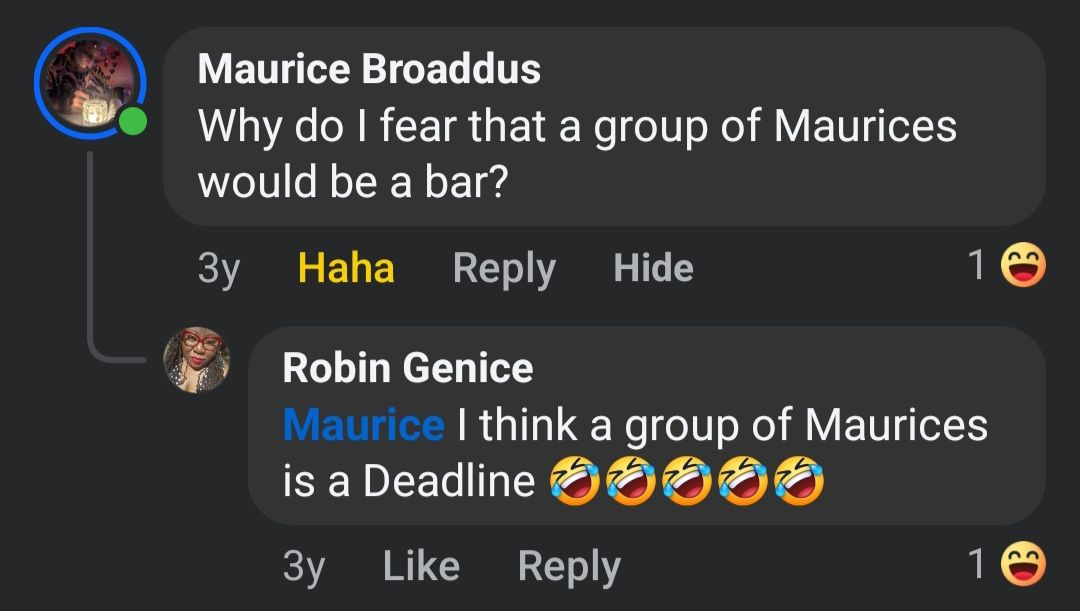Follow the blue Maurice mention link
Viewport: 1080px width, 611px height.
click(363, 425)
